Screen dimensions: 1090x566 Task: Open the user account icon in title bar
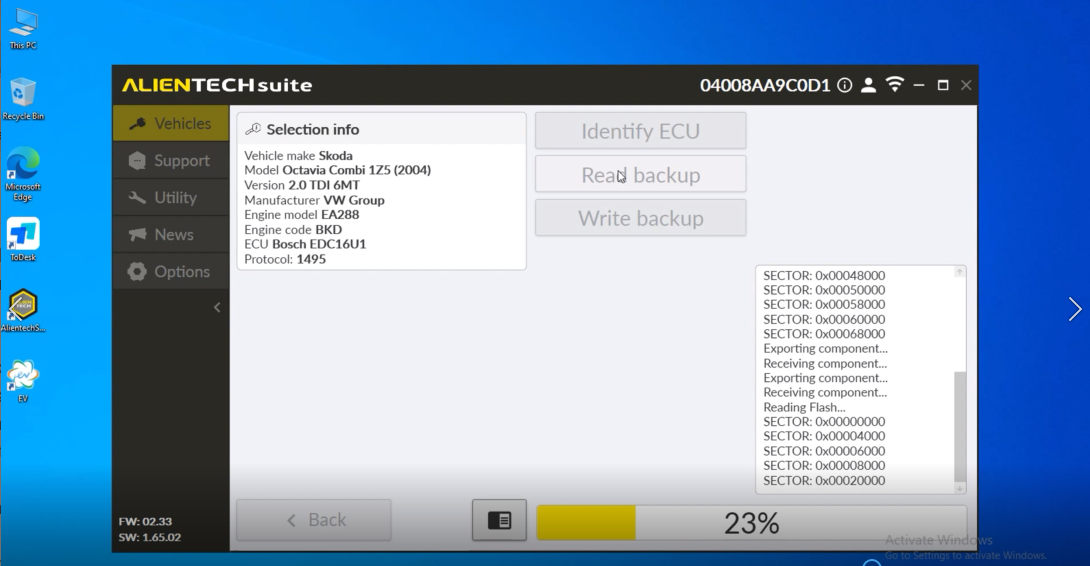868,86
